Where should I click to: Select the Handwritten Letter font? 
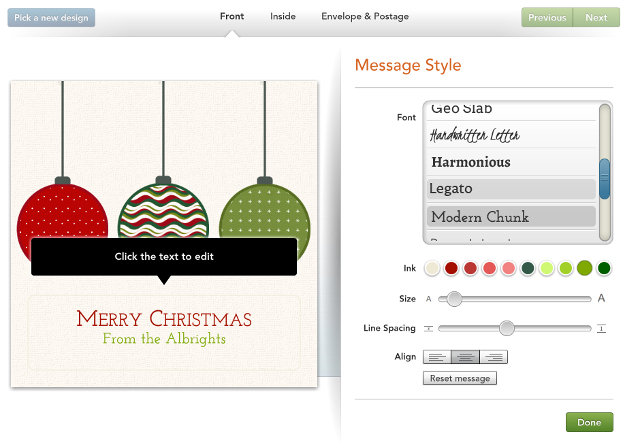(511, 135)
